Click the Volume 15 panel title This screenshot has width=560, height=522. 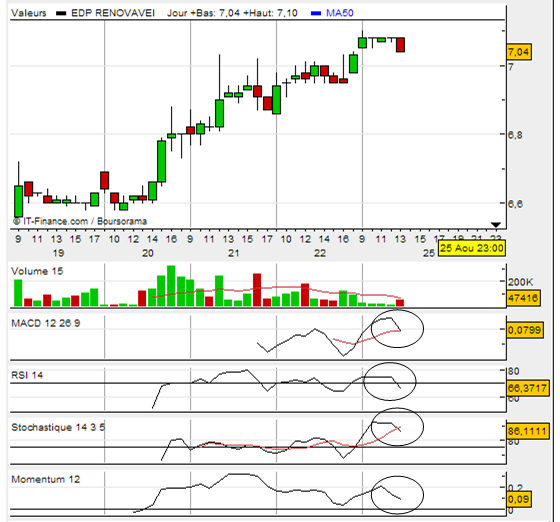click(37, 271)
